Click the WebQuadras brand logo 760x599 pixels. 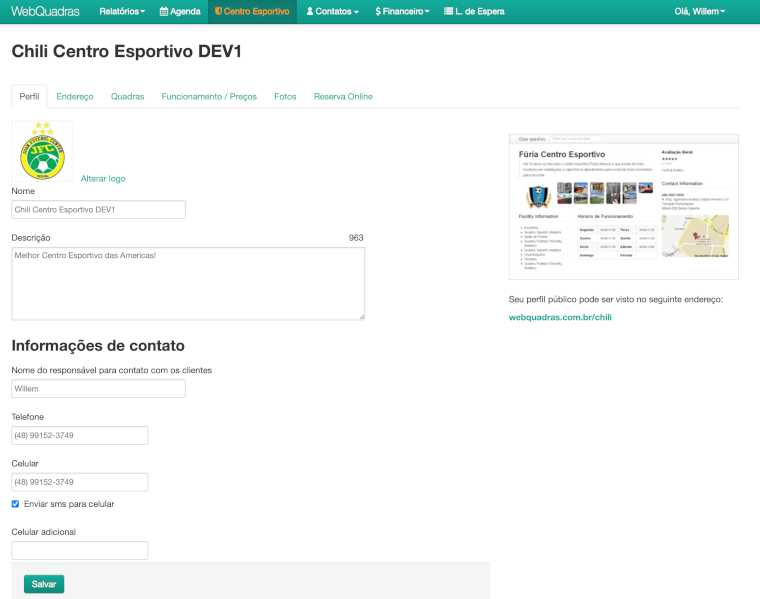[x=45, y=12]
